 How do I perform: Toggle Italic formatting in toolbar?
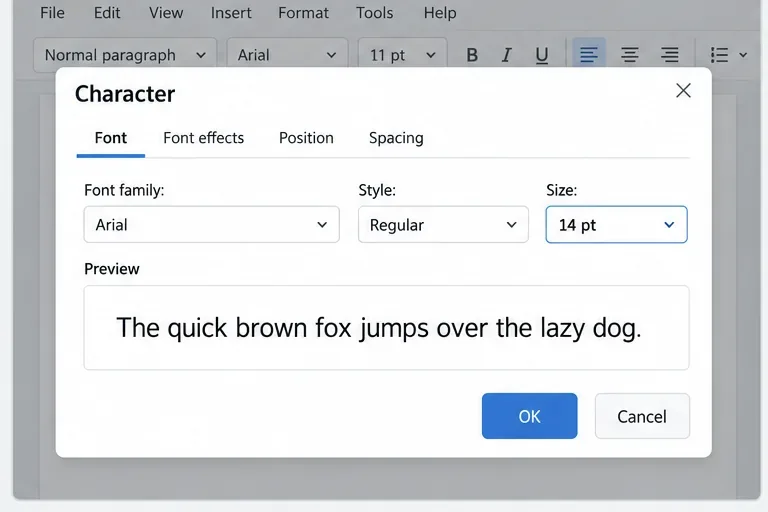point(506,55)
